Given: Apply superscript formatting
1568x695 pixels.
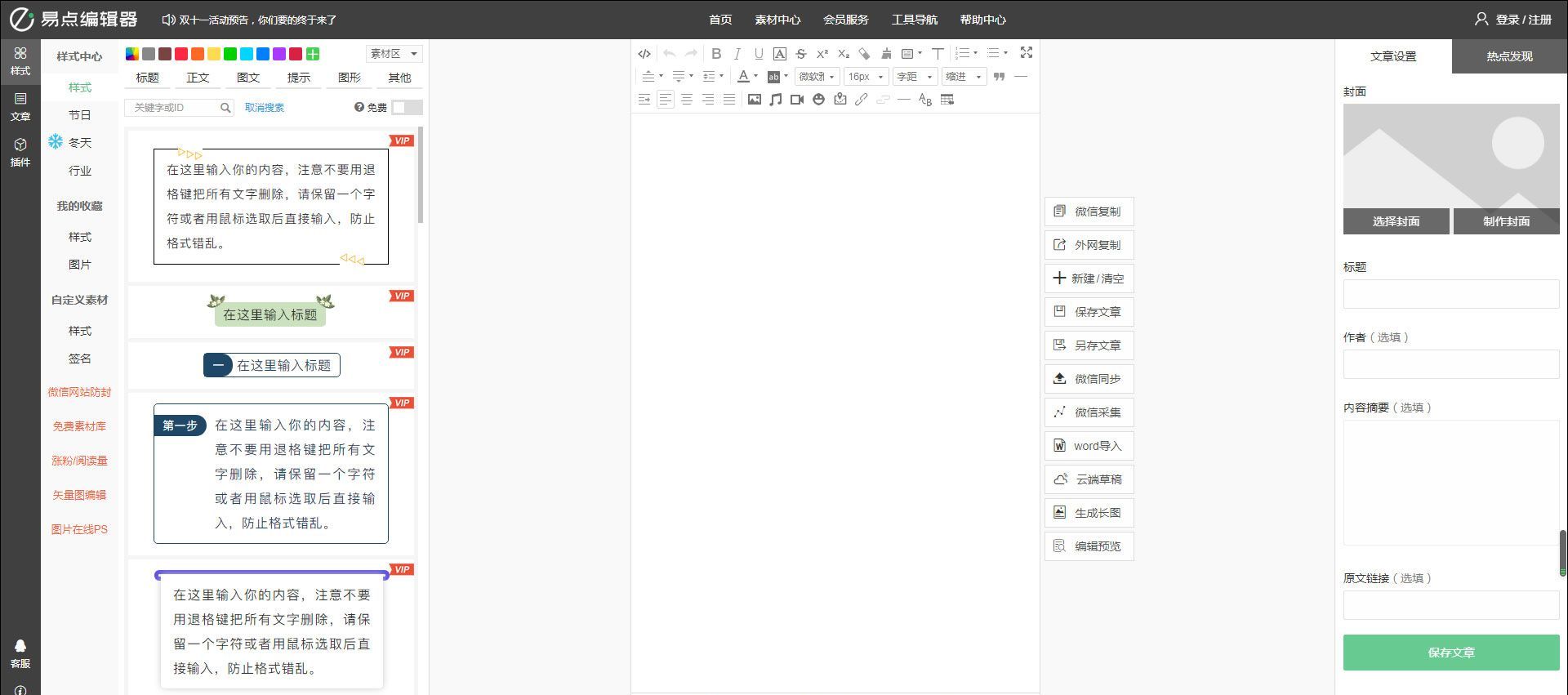Looking at the screenshot, I should pyautogui.click(x=822, y=54).
